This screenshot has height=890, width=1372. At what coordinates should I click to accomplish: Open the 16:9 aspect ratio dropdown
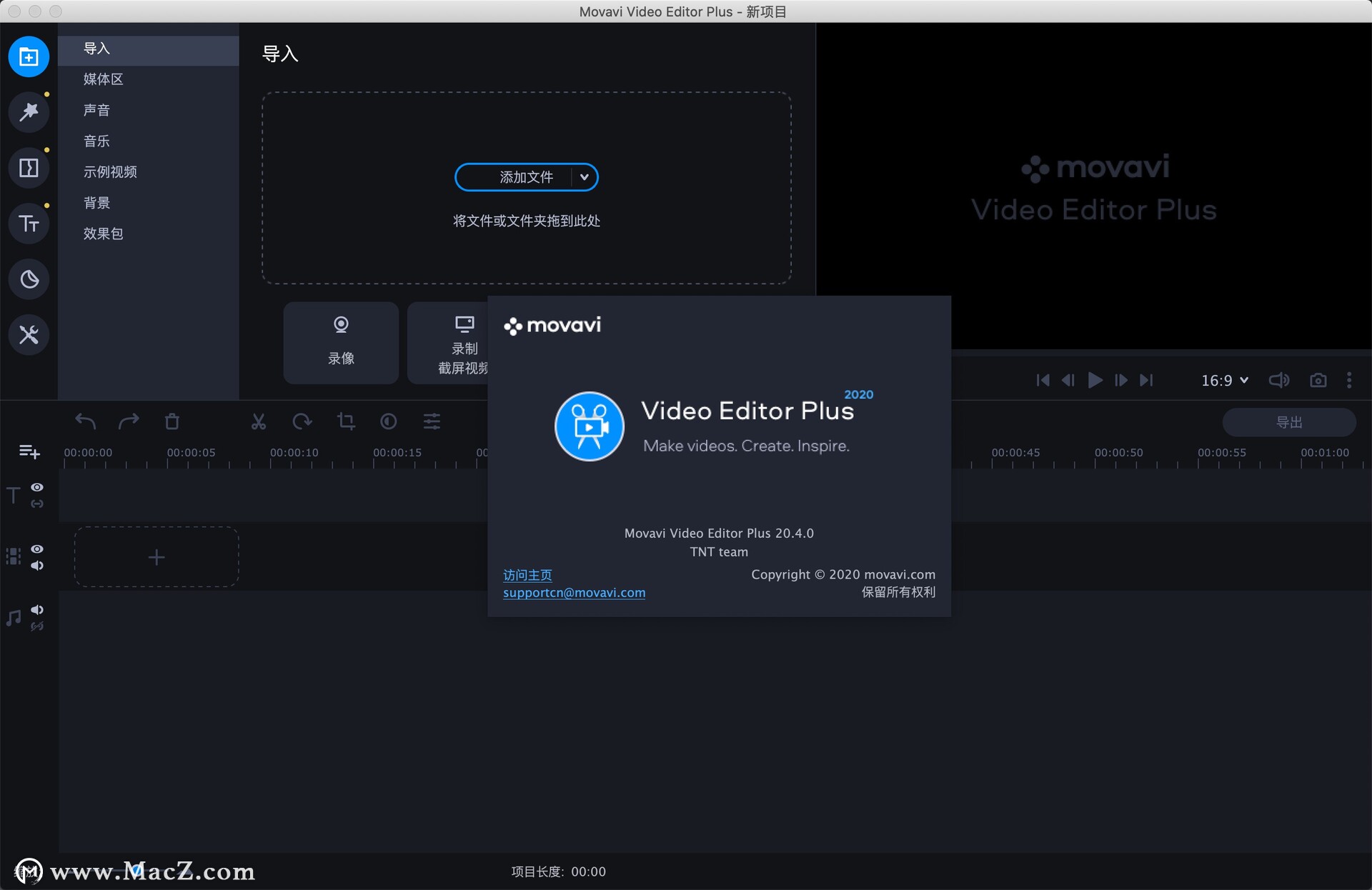tap(1225, 380)
